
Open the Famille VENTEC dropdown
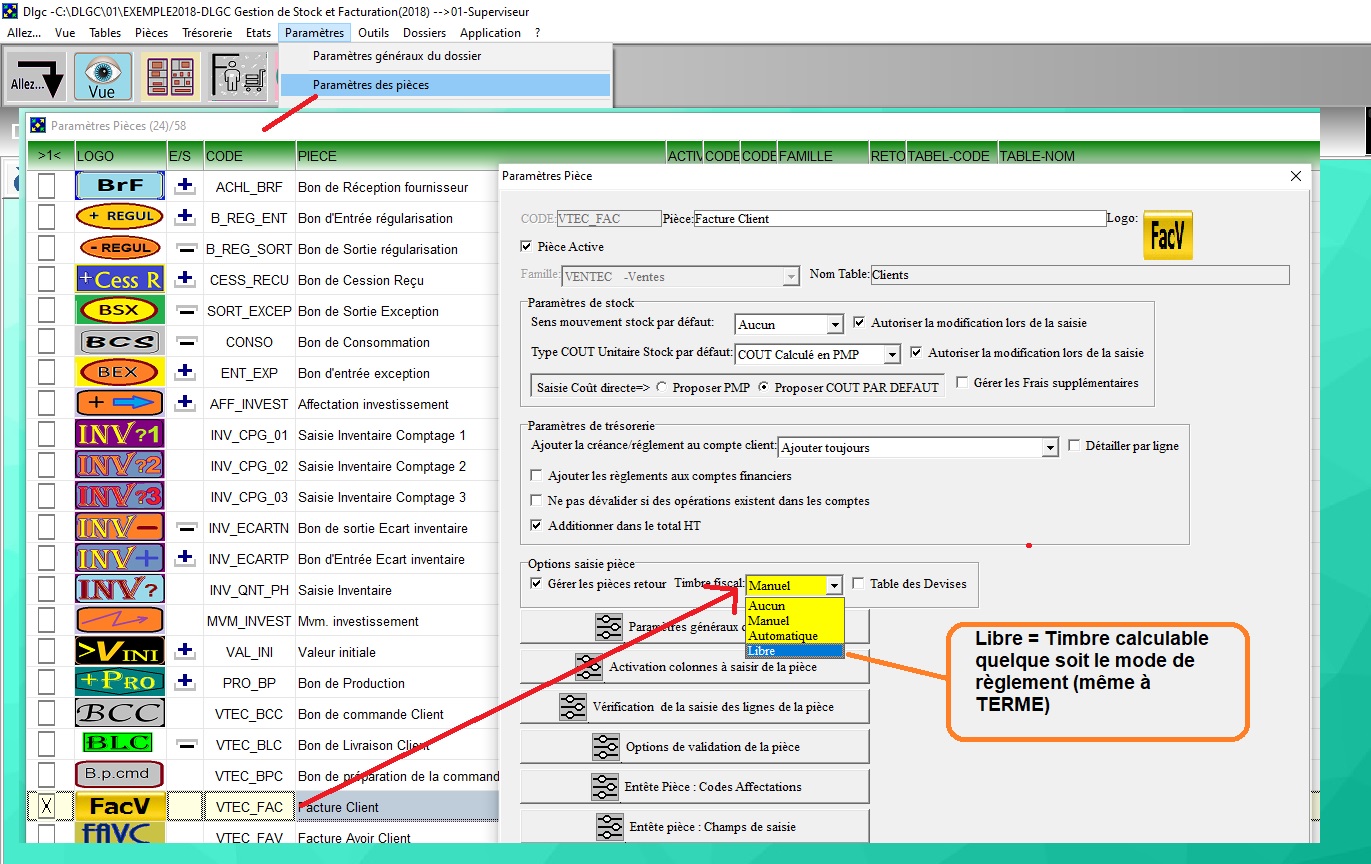tap(792, 277)
